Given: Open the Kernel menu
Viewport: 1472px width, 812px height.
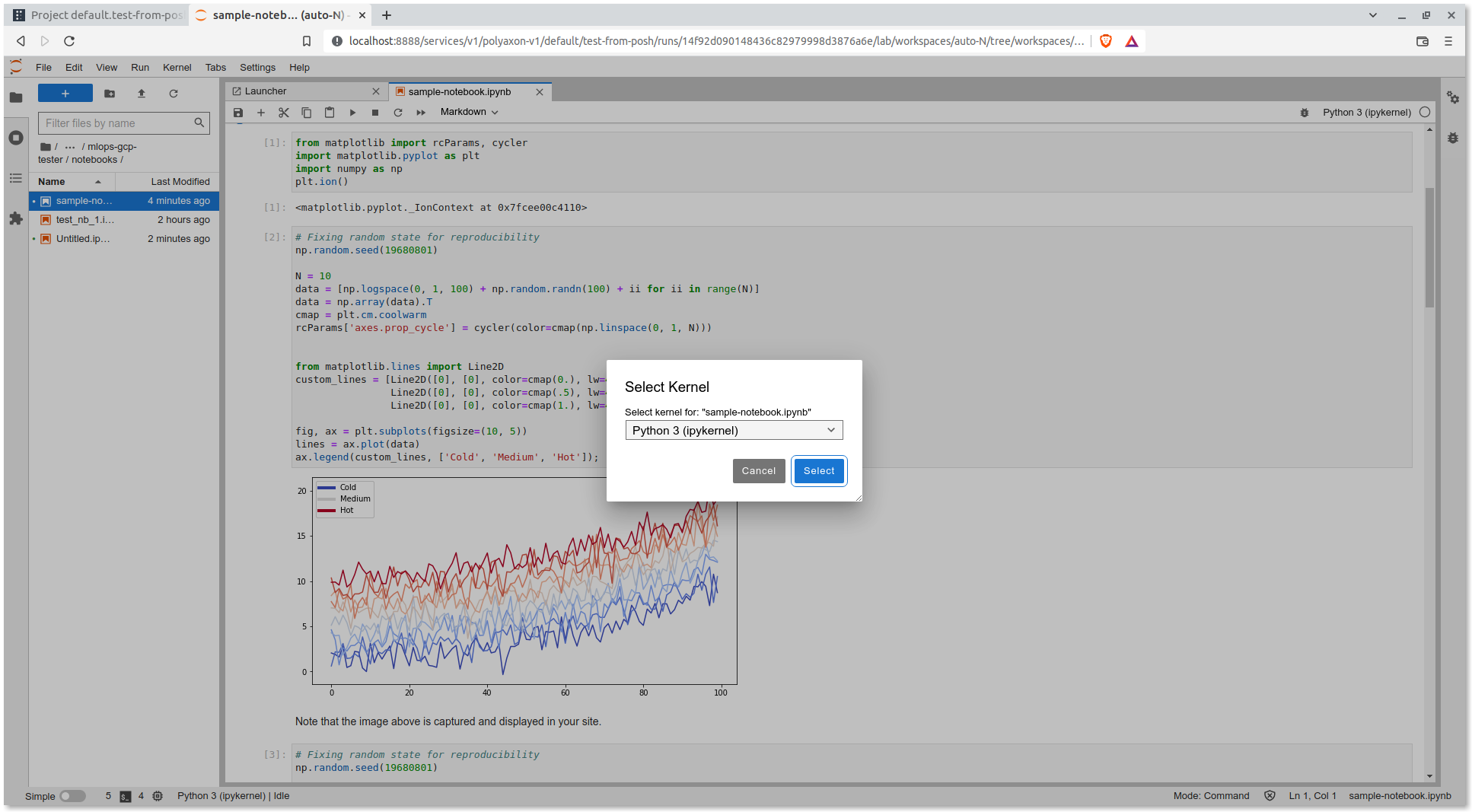Looking at the screenshot, I should click(x=177, y=67).
